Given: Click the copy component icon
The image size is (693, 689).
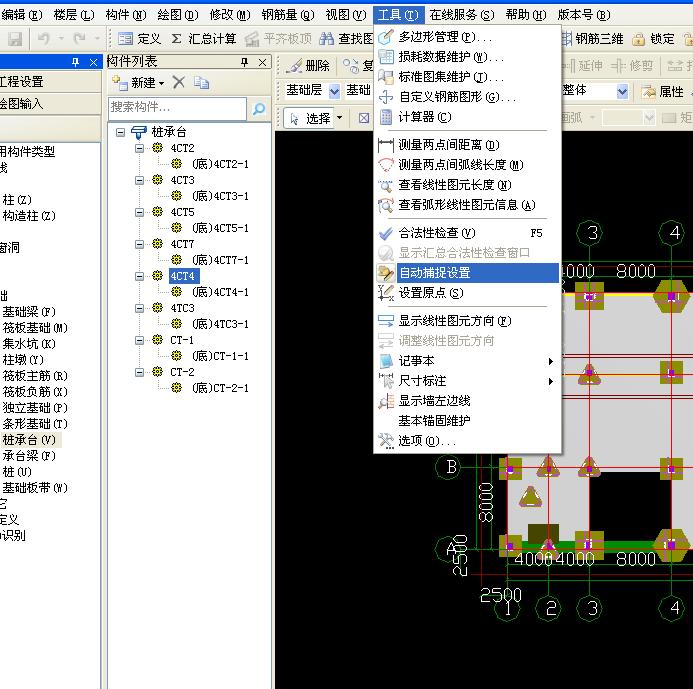Looking at the screenshot, I should click(x=202, y=82).
